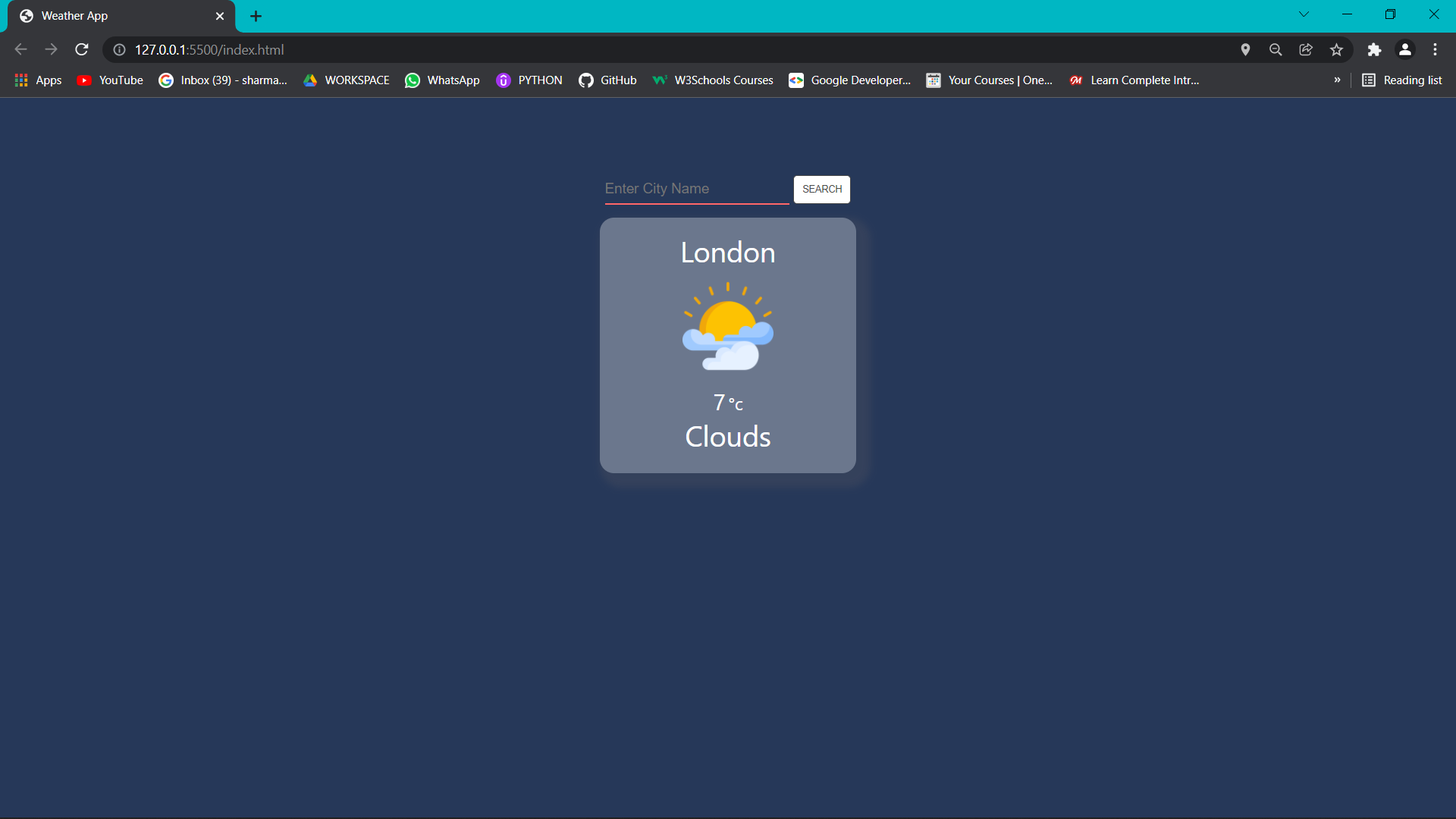Open the Chrome profile avatar icon
1456x819 pixels.
(1404, 49)
